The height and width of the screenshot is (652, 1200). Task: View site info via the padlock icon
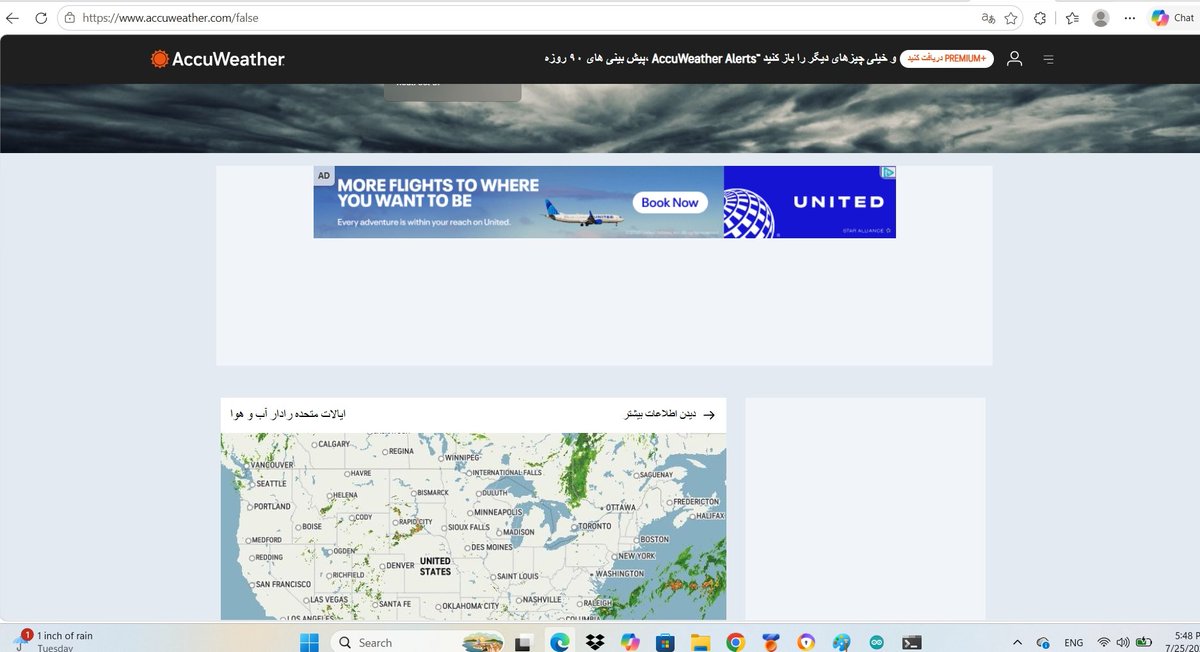click(x=70, y=18)
